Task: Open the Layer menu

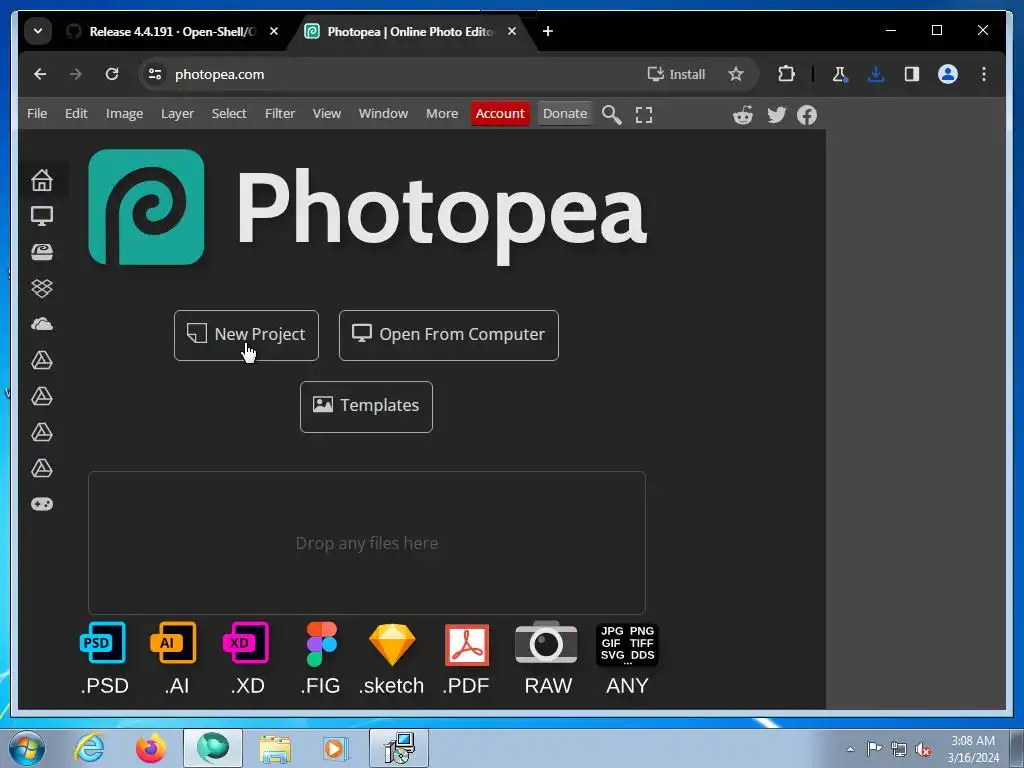Action: tap(178, 114)
